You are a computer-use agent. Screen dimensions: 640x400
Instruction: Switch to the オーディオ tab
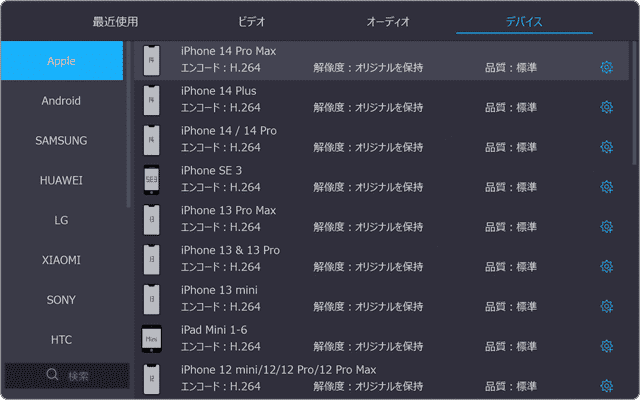point(388,22)
